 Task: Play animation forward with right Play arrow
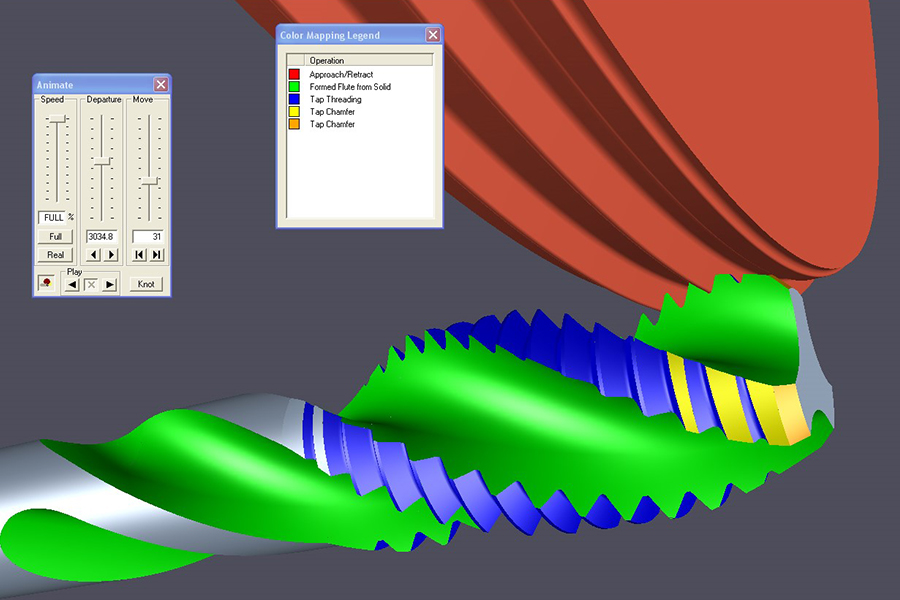tap(109, 284)
